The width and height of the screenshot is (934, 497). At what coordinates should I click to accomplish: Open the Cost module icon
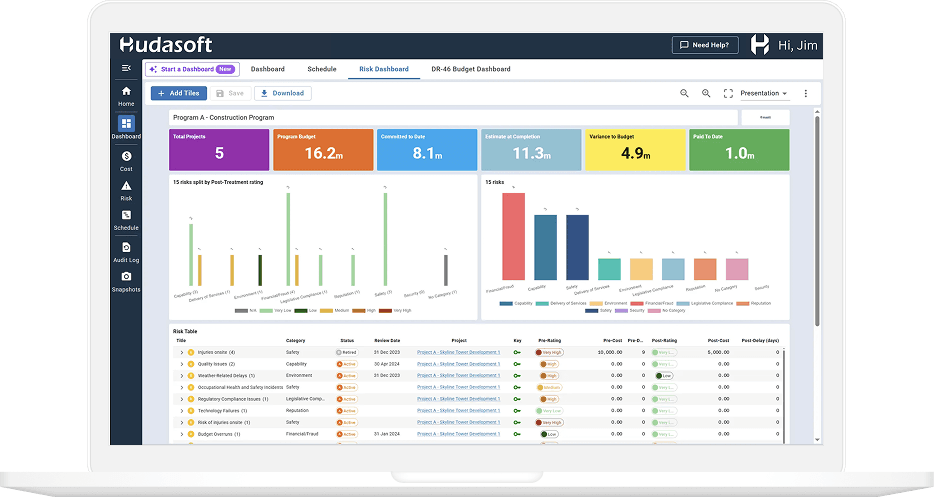[x=126, y=156]
